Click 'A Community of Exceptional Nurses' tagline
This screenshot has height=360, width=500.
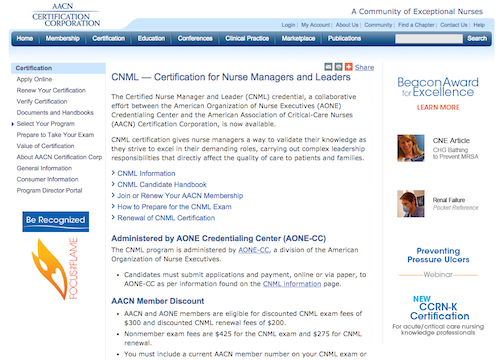417,12
